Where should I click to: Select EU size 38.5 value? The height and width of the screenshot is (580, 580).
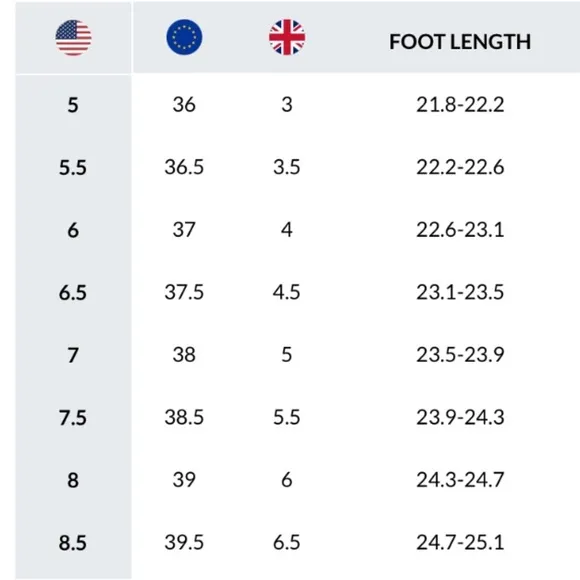point(184,417)
